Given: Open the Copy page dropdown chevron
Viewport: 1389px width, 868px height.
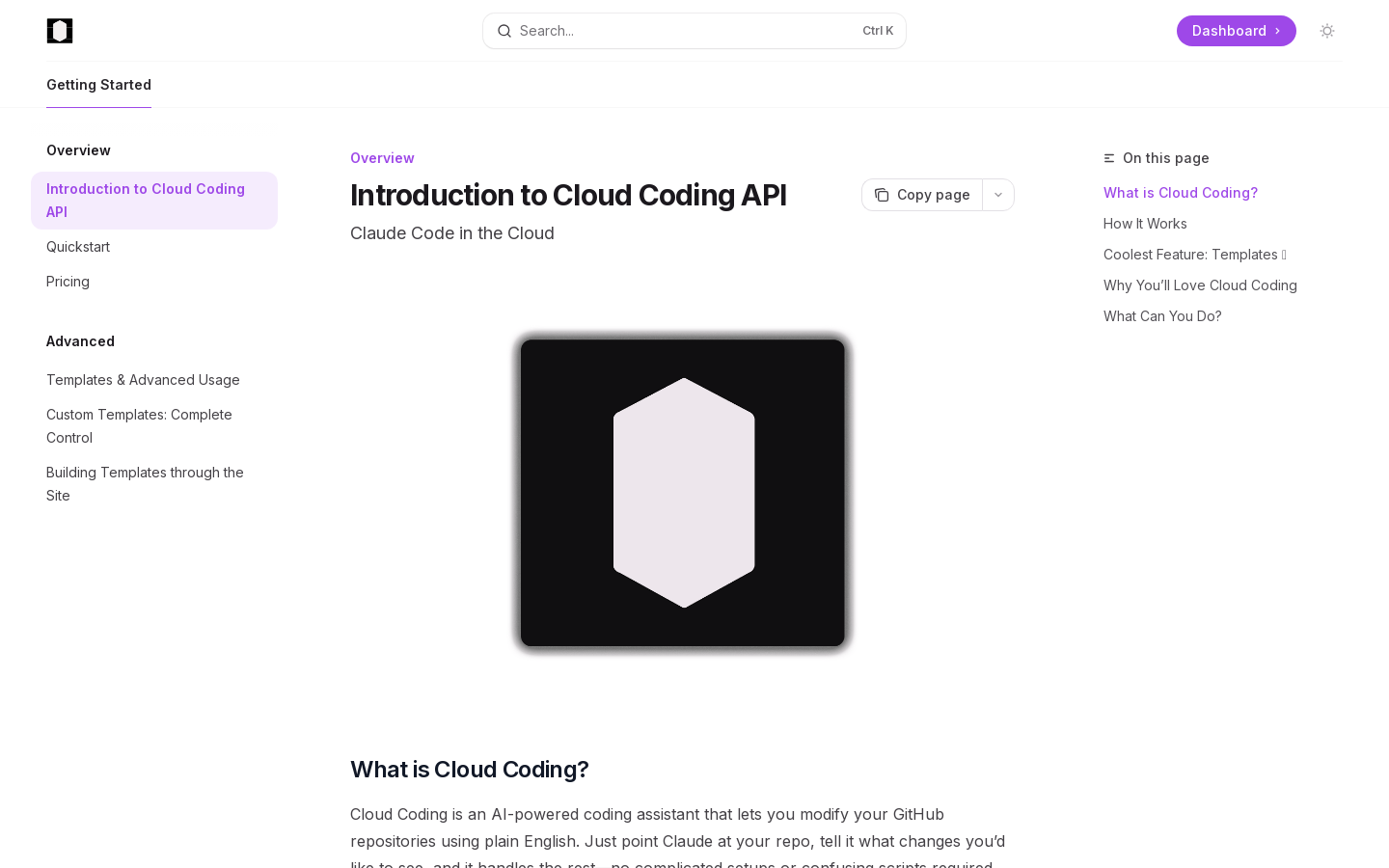Looking at the screenshot, I should tap(998, 195).
